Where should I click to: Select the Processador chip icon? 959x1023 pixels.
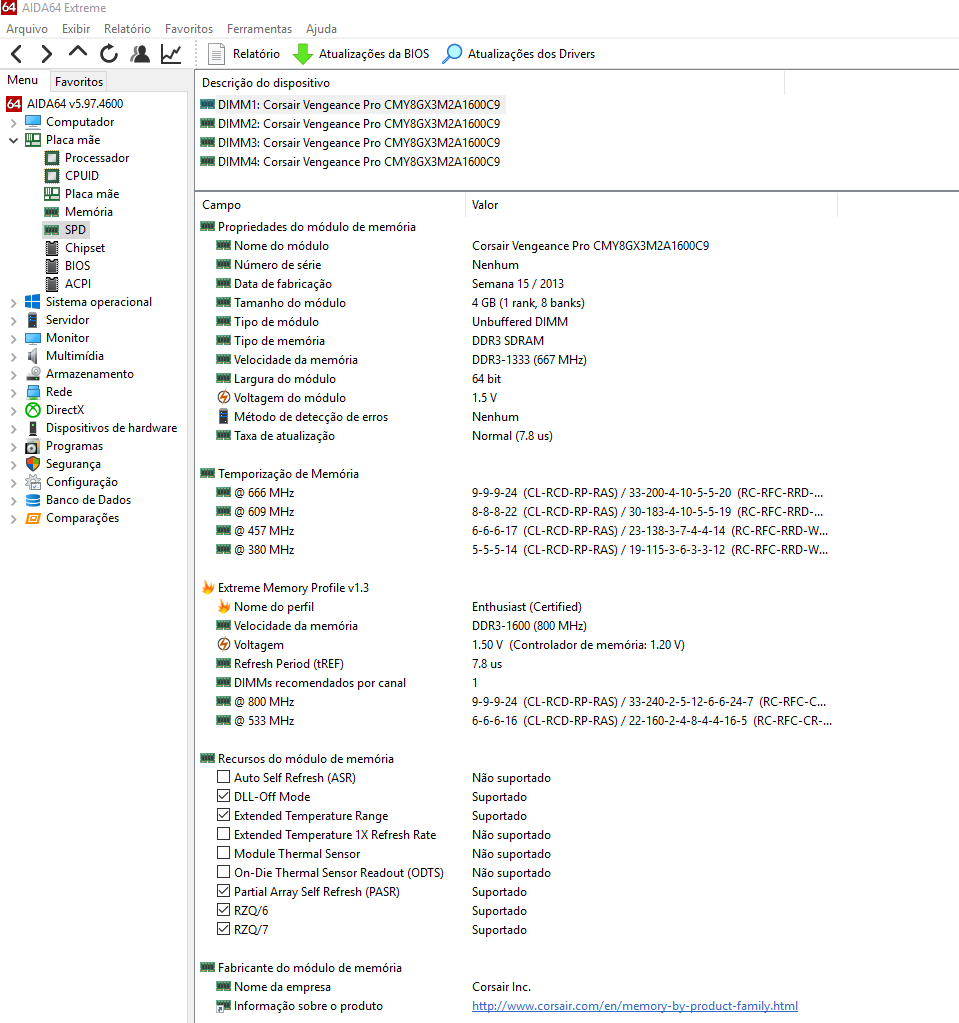click(x=52, y=158)
